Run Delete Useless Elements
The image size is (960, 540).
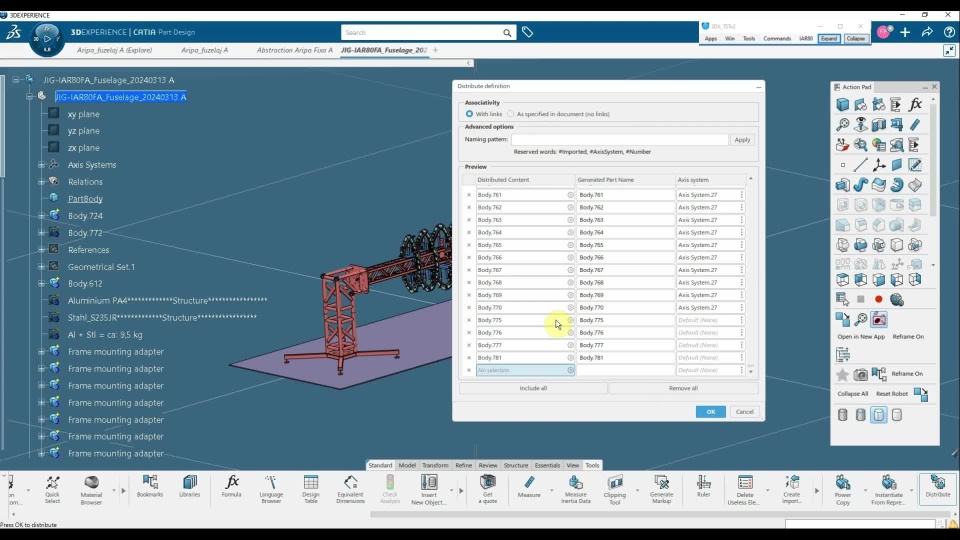[x=744, y=489]
